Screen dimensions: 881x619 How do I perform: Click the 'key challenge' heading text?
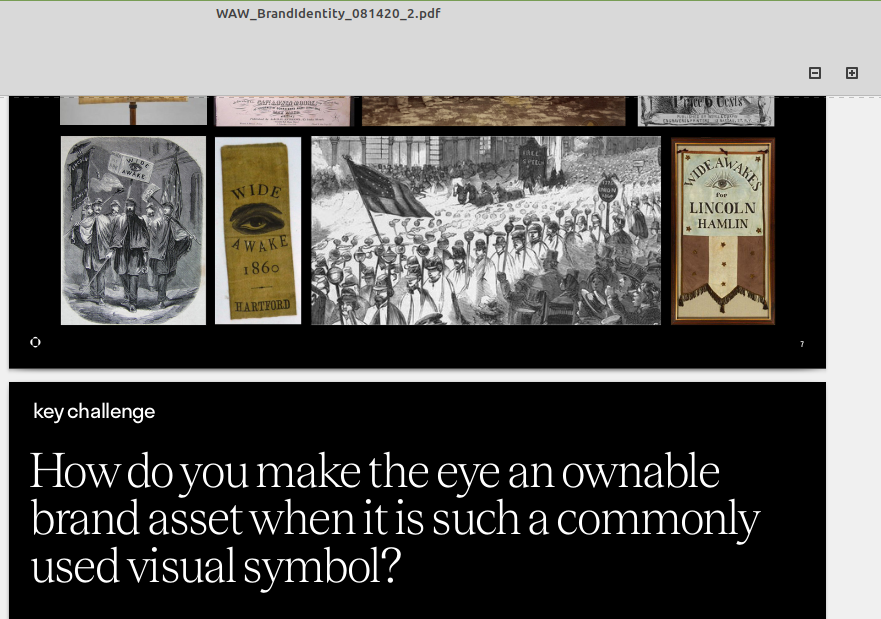pyautogui.click(x=94, y=412)
